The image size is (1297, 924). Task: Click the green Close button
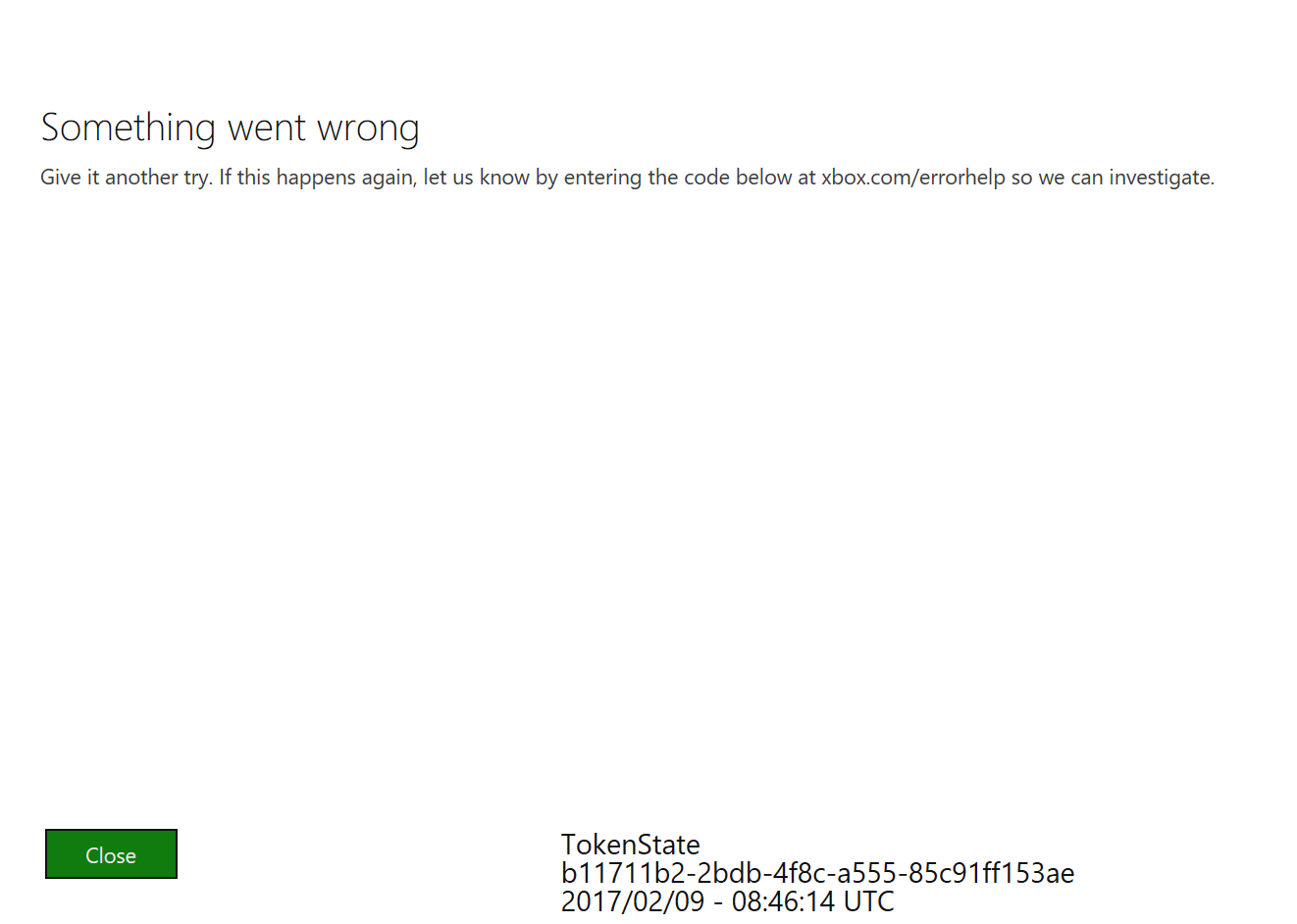(x=111, y=854)
